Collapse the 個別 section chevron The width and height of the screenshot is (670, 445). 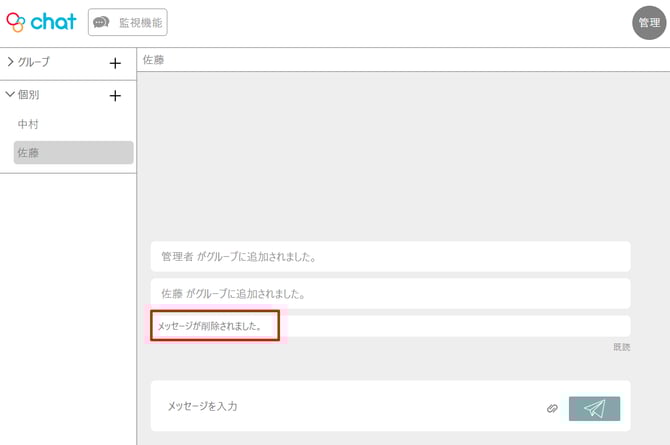click(x=10, y=95)
